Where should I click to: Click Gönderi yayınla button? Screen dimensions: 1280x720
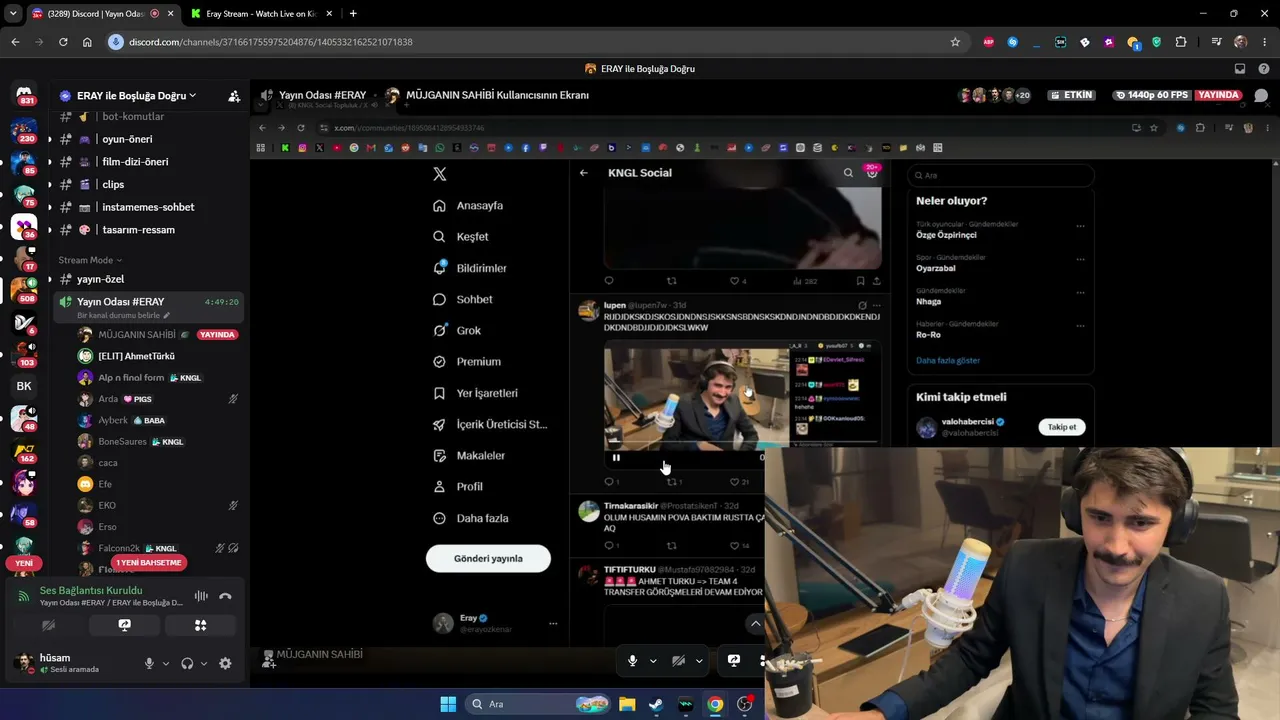pos(488,559)
